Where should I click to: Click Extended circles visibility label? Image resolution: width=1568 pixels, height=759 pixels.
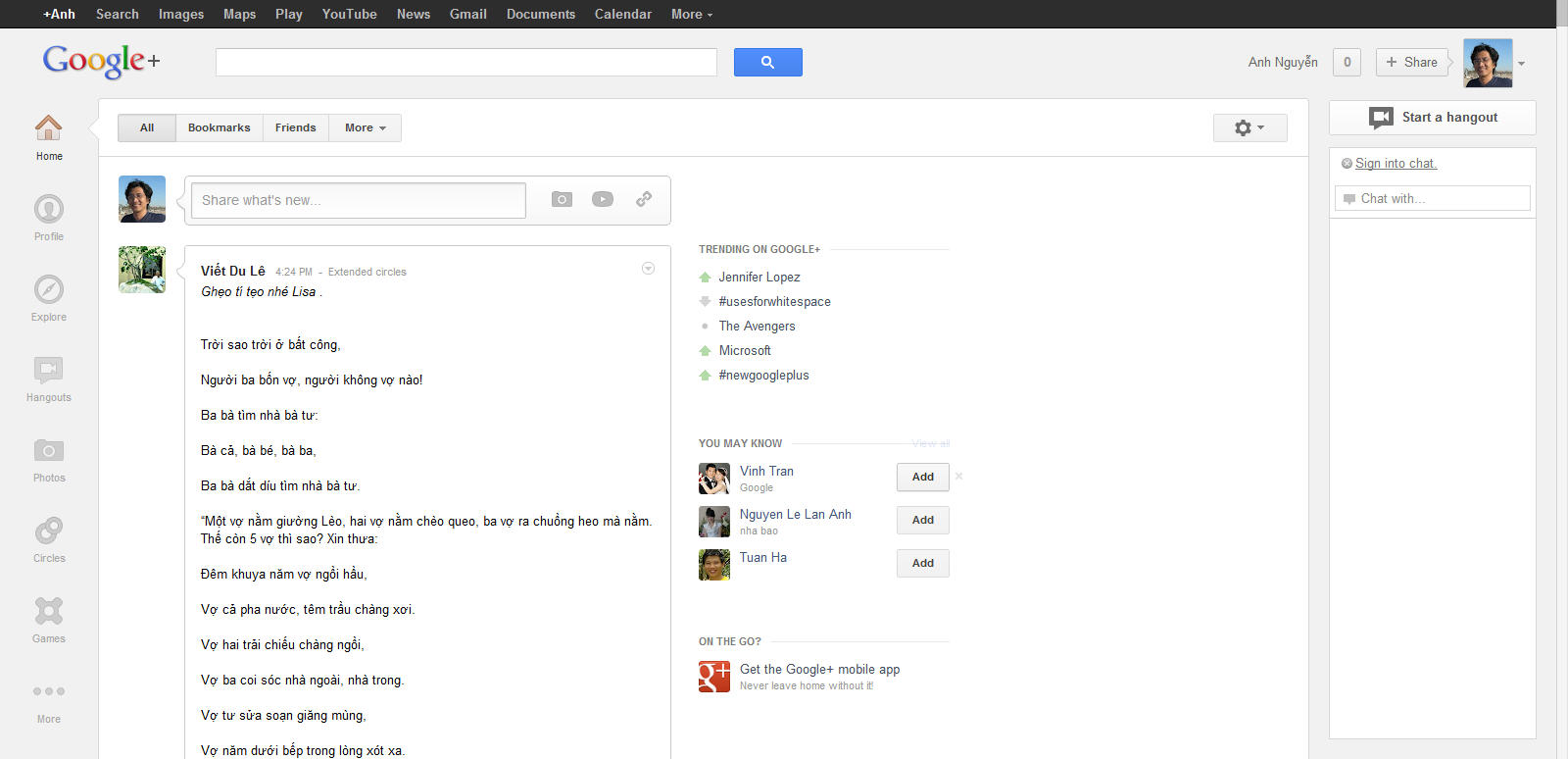367,272
